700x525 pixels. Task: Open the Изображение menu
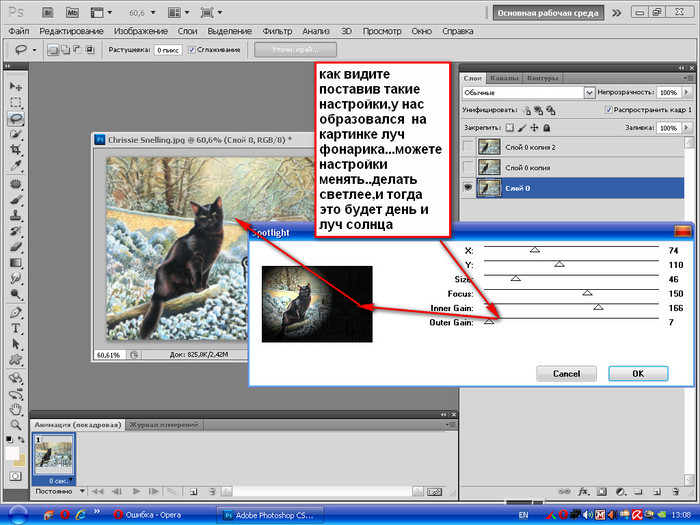(x=141, y=31)
